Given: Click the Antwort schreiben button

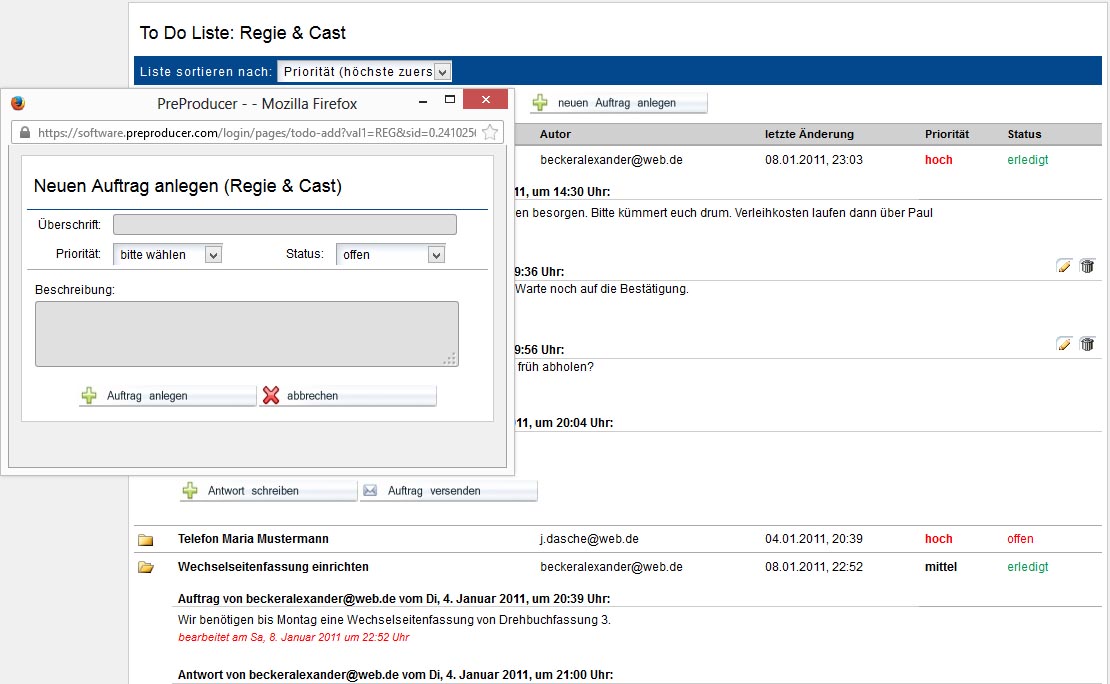Looking at the screenshot, I should click(x=268, y=491).
